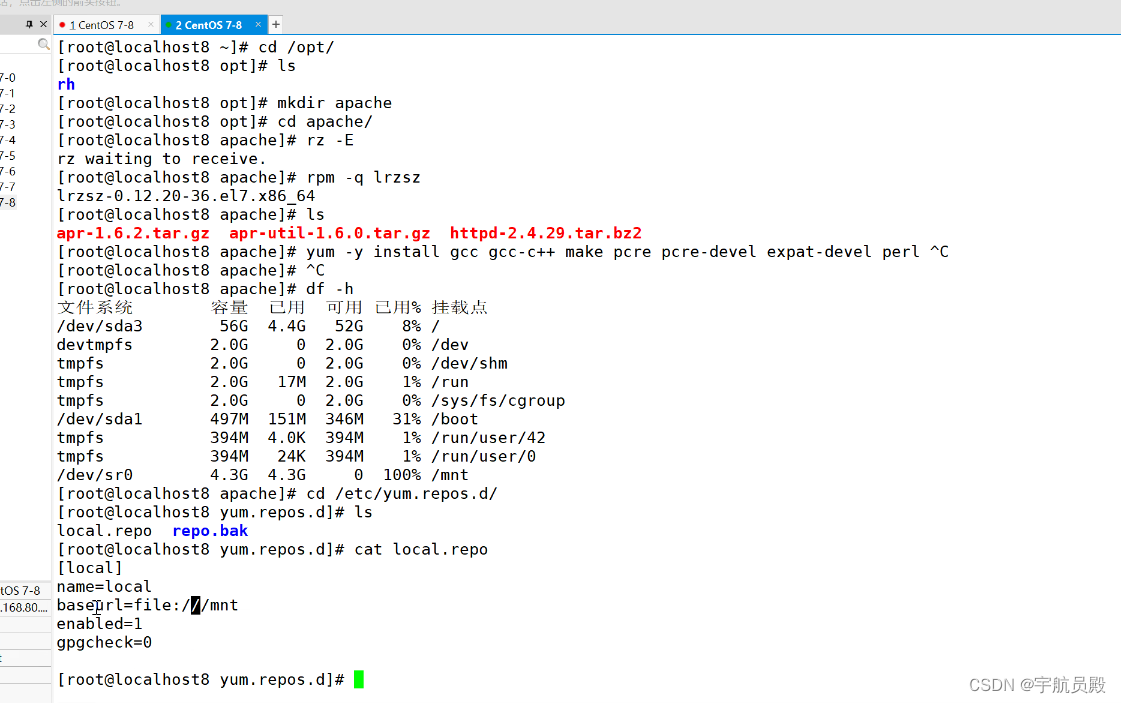
Task: Click the green terminal cursor at the prompt
Action: [x=359, y=680]
